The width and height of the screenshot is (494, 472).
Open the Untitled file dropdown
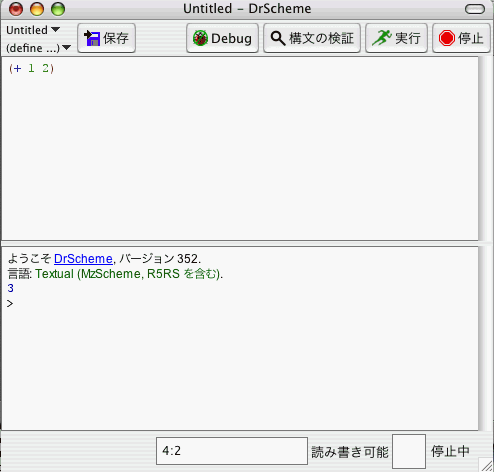[x=33, y=30]
